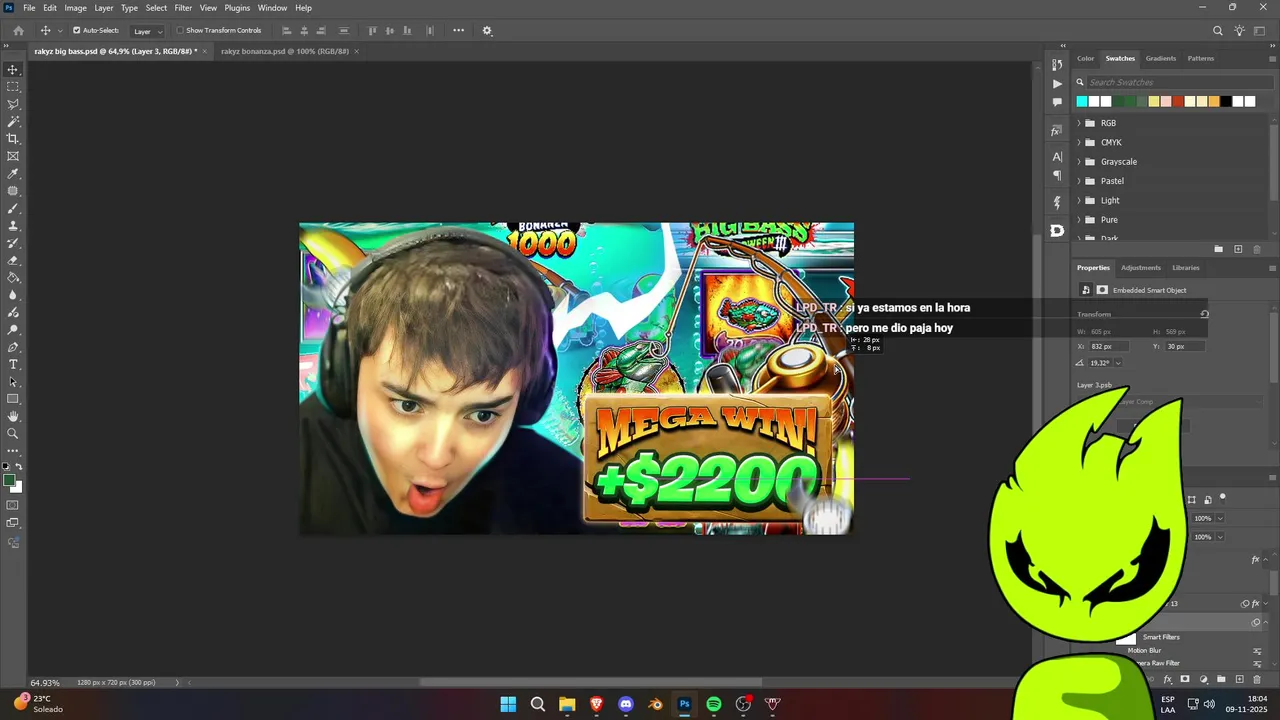Select the Paint Bucket tool
The image size is (1280, 720).
tap(13, 278)
